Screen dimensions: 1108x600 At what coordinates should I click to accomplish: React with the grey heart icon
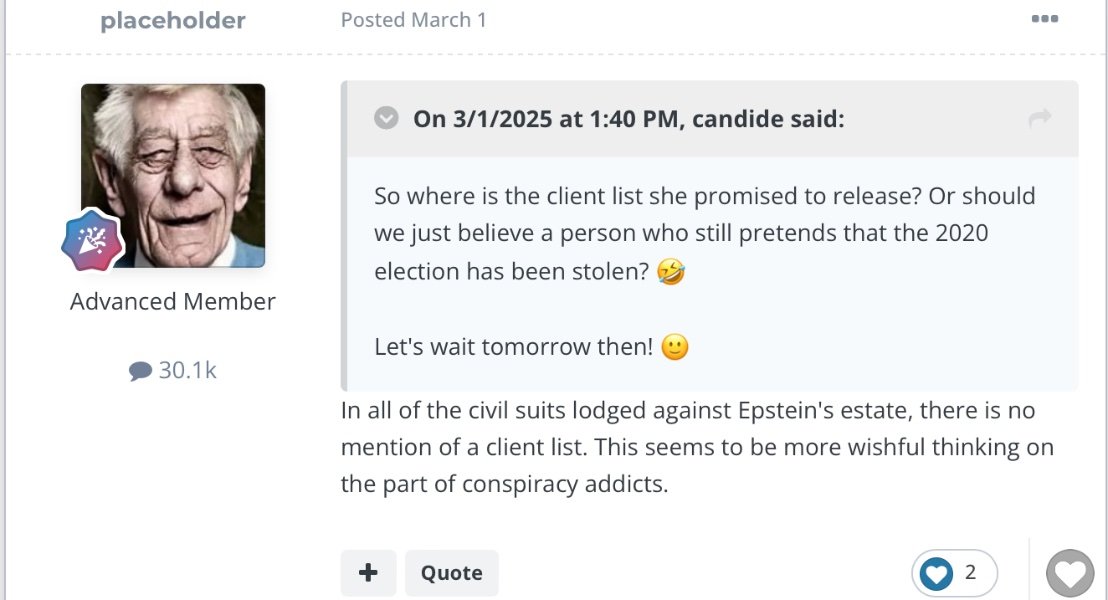1070,573
